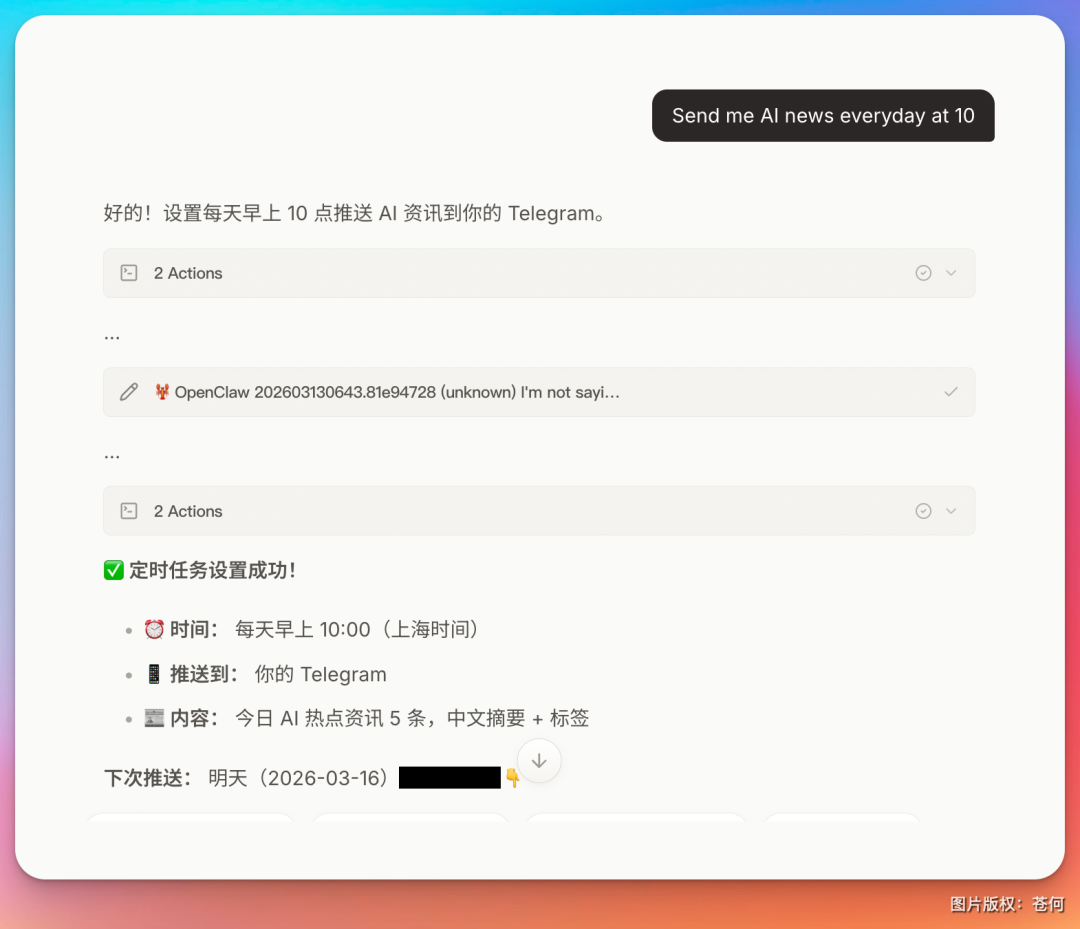Viewport: 1080px width, 929px height.
Task: Click the redacted black box after 下次推送
Action: (x=449, y=777)
